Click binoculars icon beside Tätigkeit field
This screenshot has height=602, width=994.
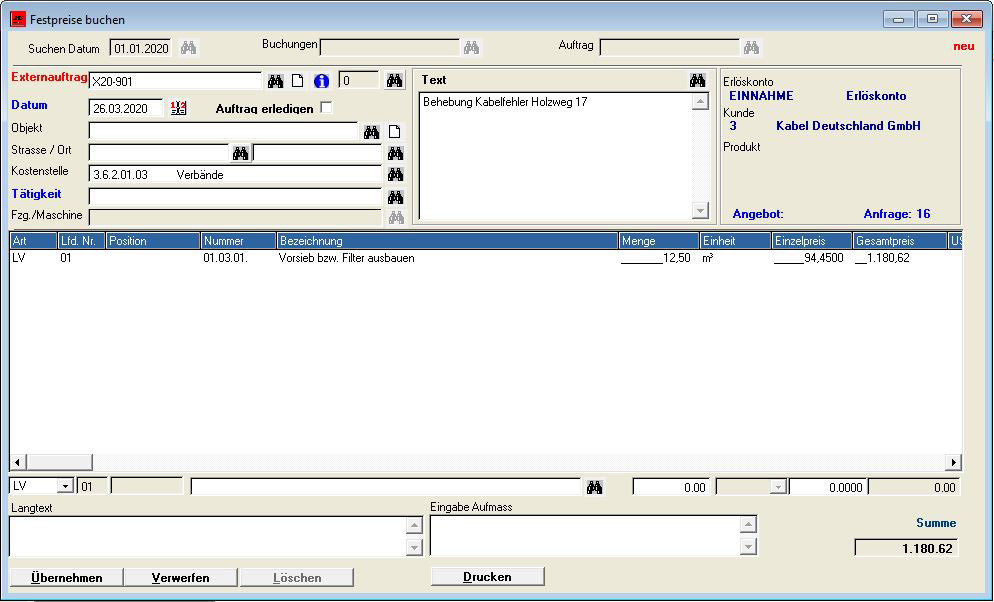[x=395, y=197]
